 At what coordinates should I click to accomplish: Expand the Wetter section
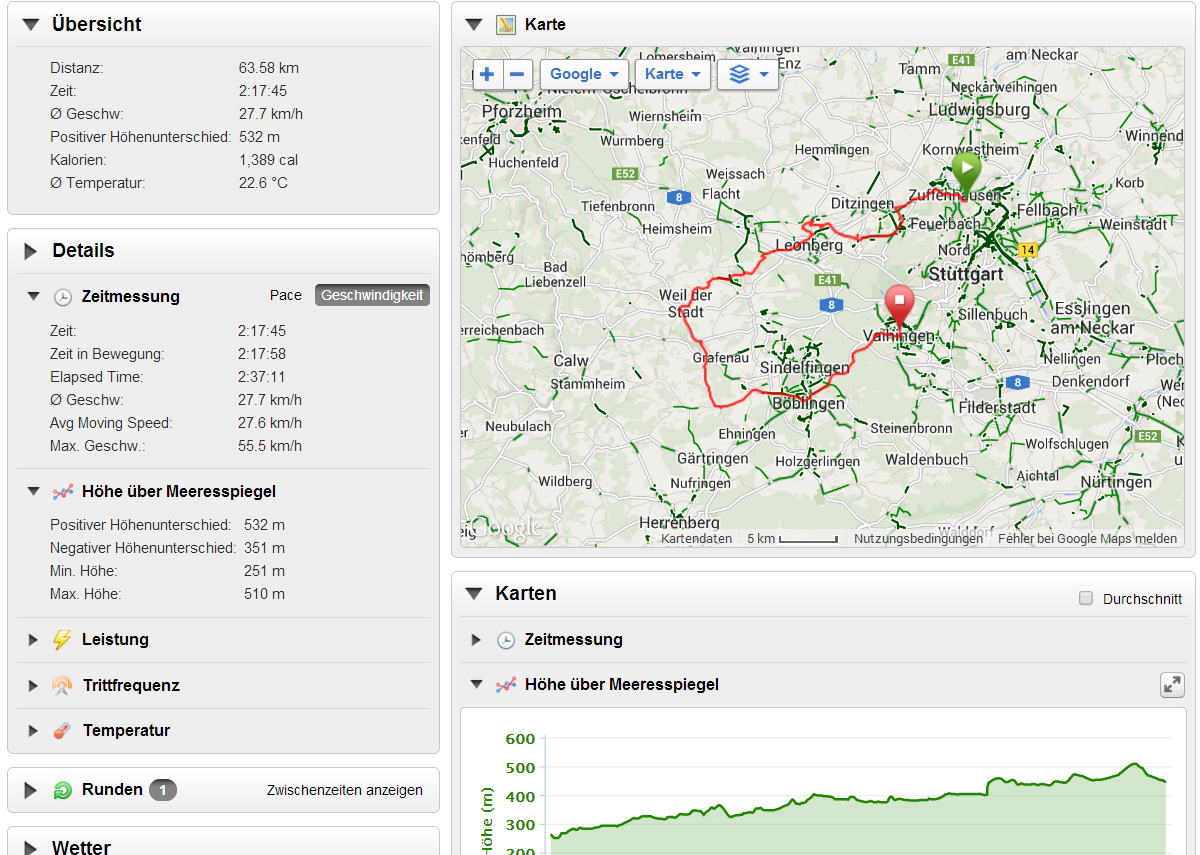tap(31, 847)
